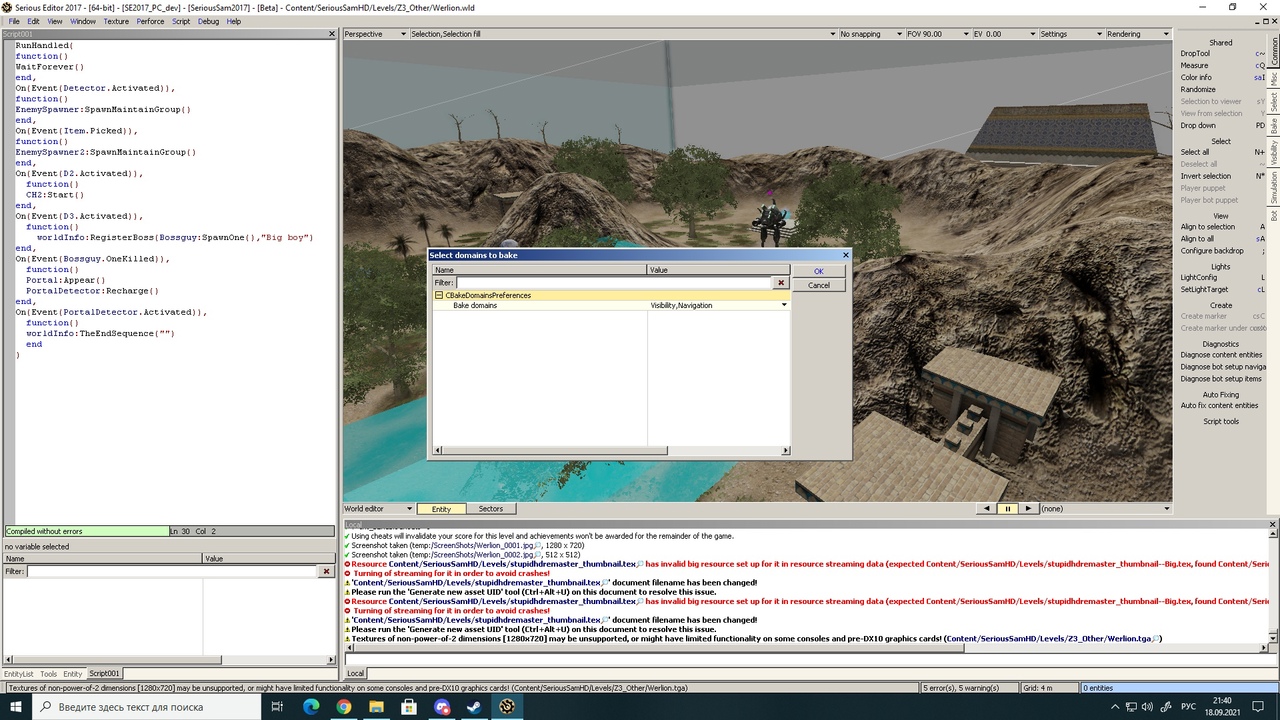Open Microsoft Edge from the taskbar
Image resolution: width=1280 pixels, height=720 pixels.
(x=311, y=707)
